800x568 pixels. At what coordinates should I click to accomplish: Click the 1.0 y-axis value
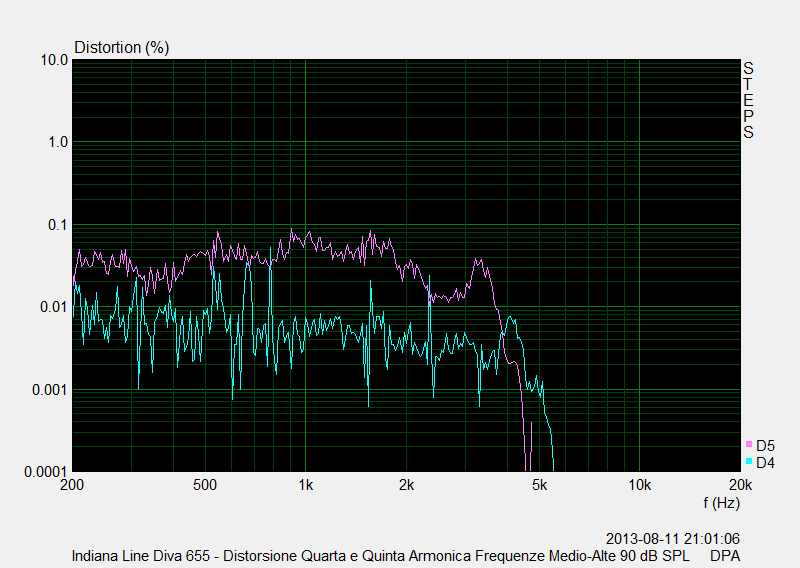coord(58,142)
